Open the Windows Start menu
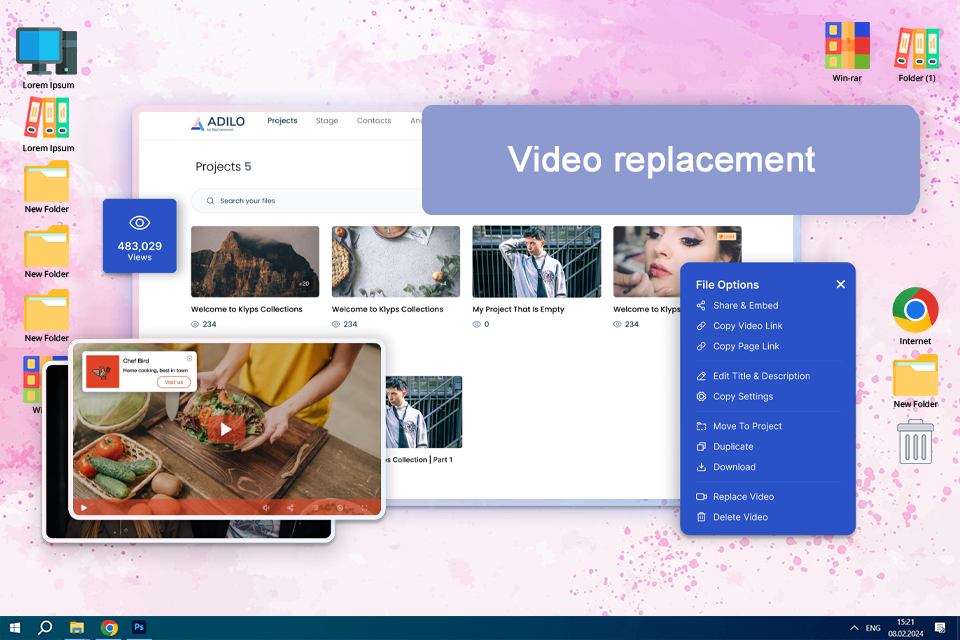 tap(15, 628)
